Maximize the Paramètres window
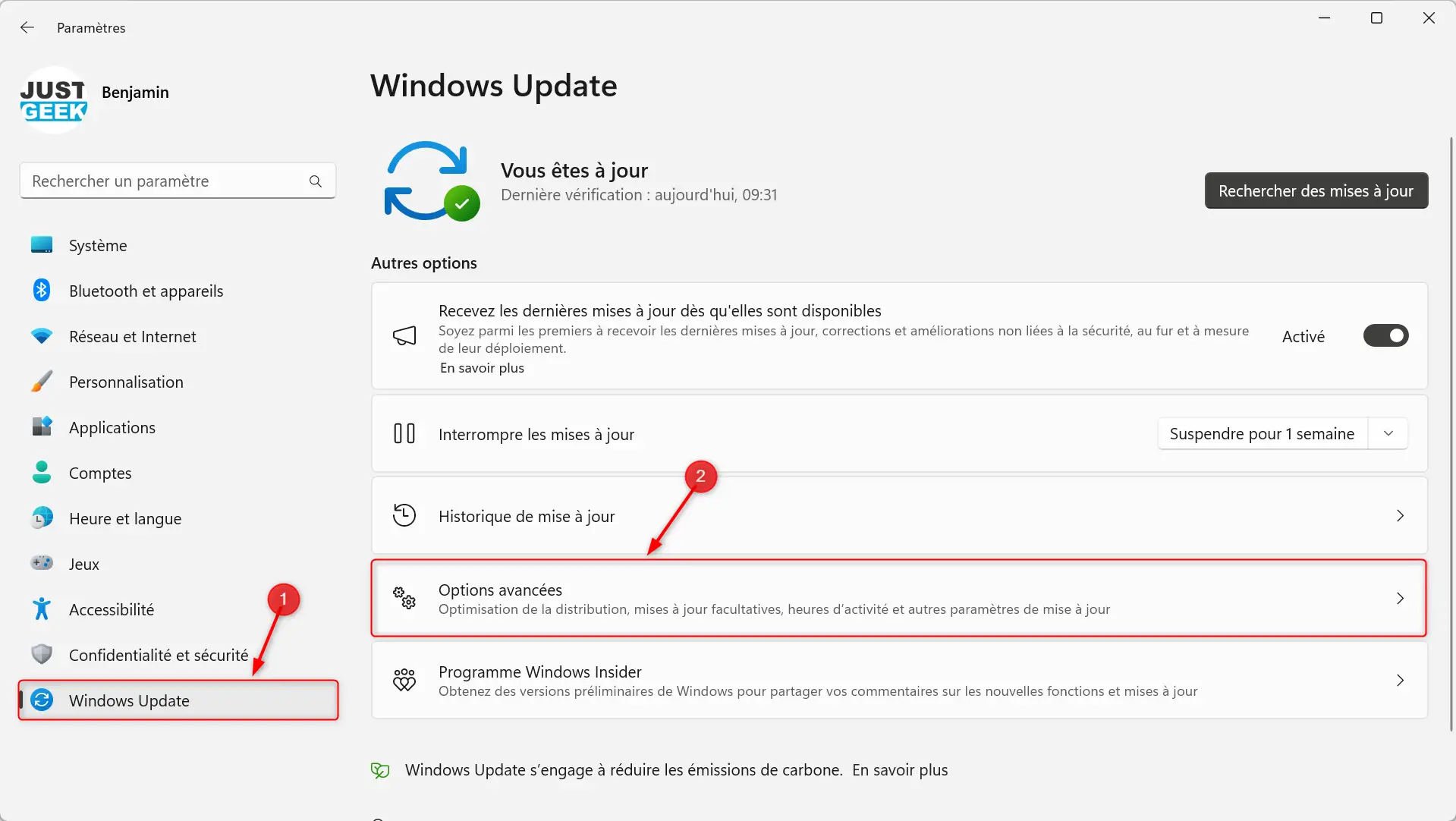This screenshot has width=1456, height=821. click(1376, 17)
